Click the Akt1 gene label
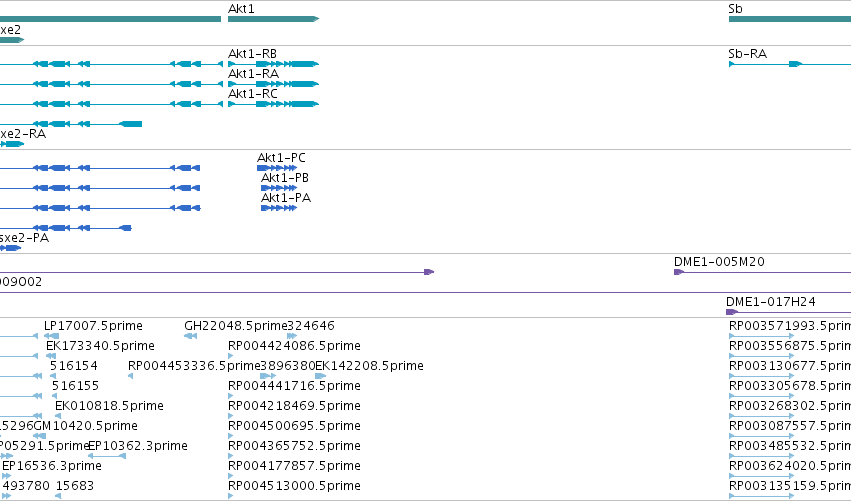This screenshot has height=501, width=851. (241, 9)
